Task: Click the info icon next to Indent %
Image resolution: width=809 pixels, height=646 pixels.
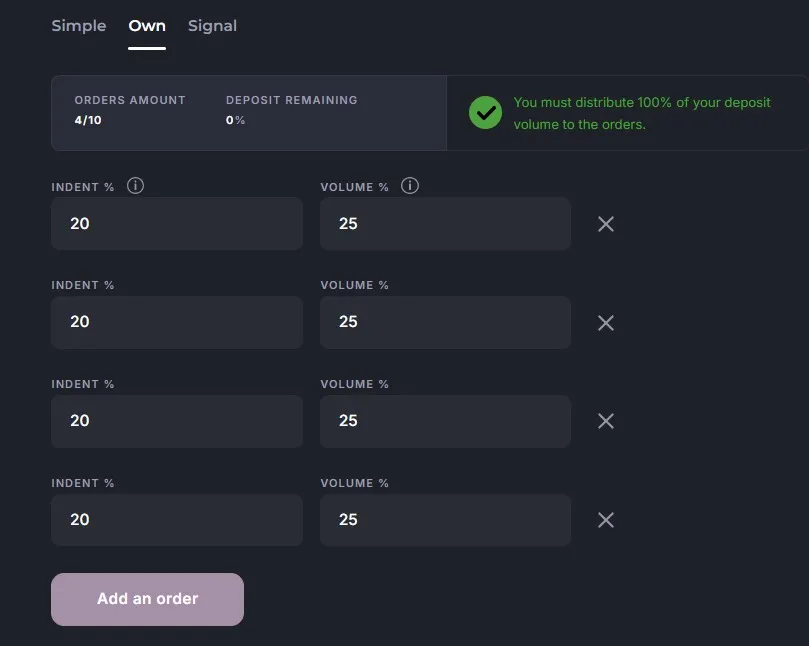Action: pyautogui.click(x=136, y=186)
